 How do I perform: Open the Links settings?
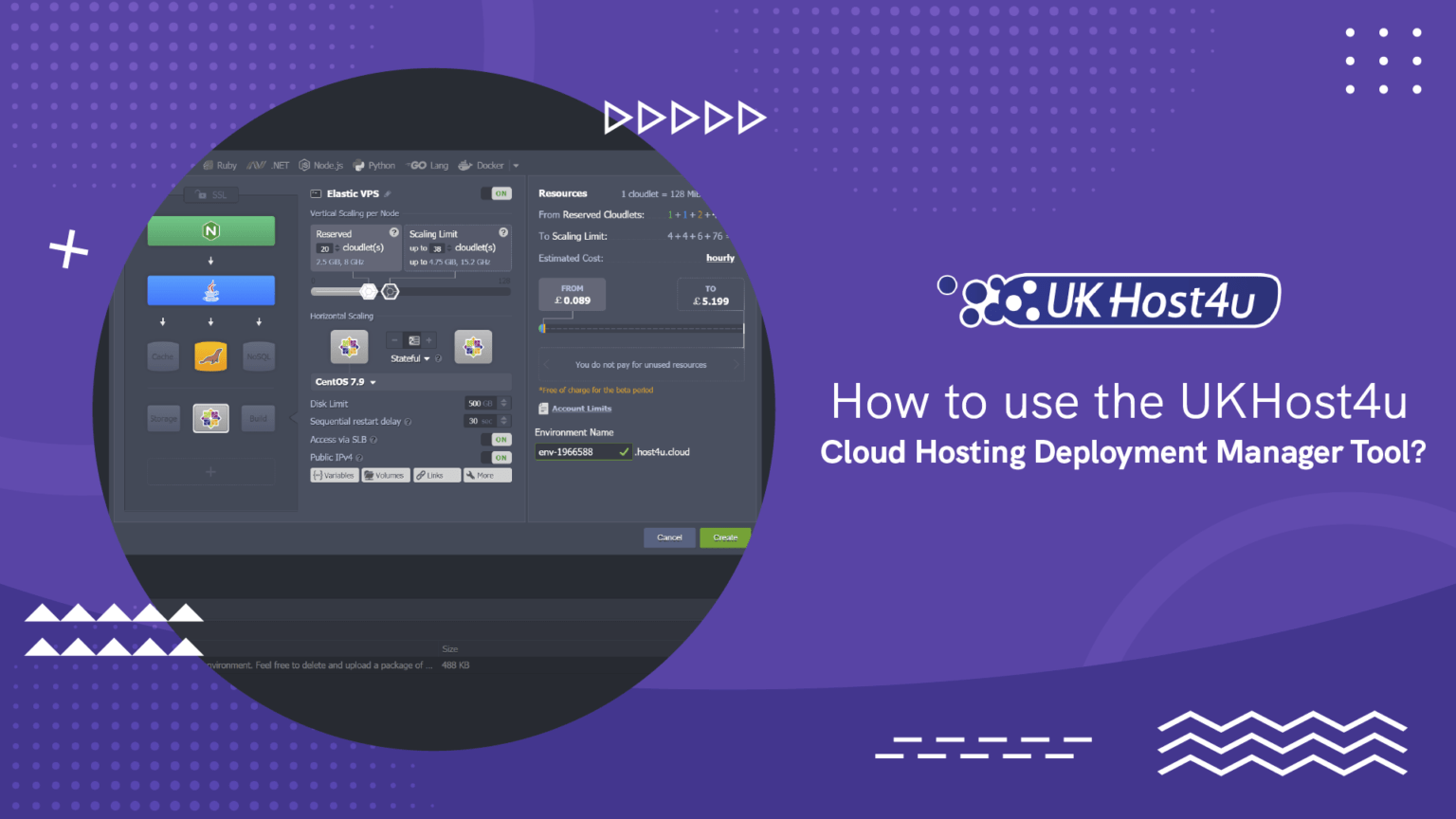click(436, 476)
